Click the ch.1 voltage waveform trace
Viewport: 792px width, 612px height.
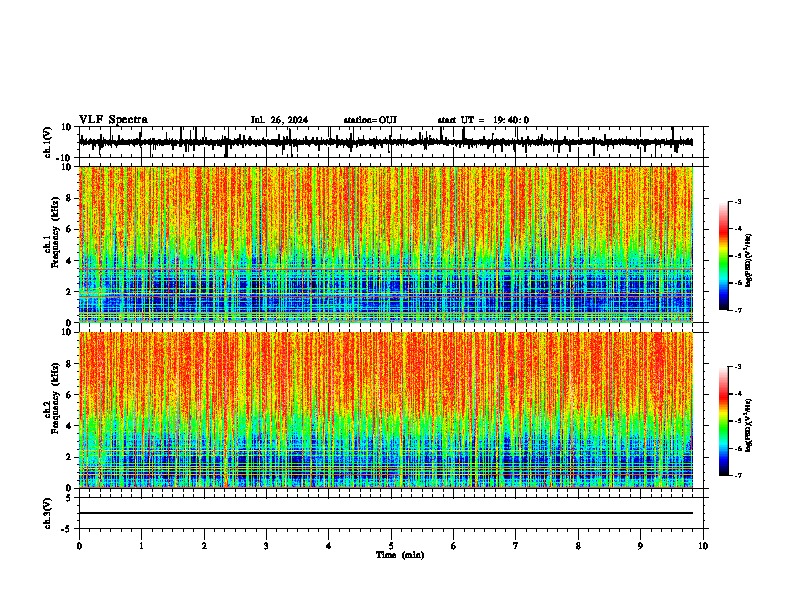386,142
